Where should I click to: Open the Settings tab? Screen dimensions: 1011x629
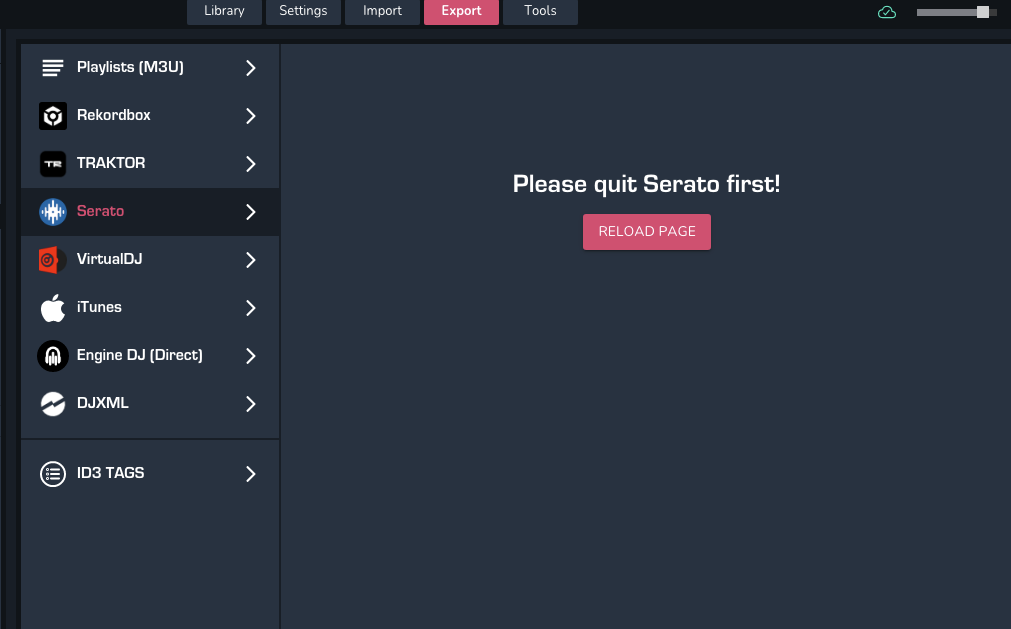(x=303, y=11)
